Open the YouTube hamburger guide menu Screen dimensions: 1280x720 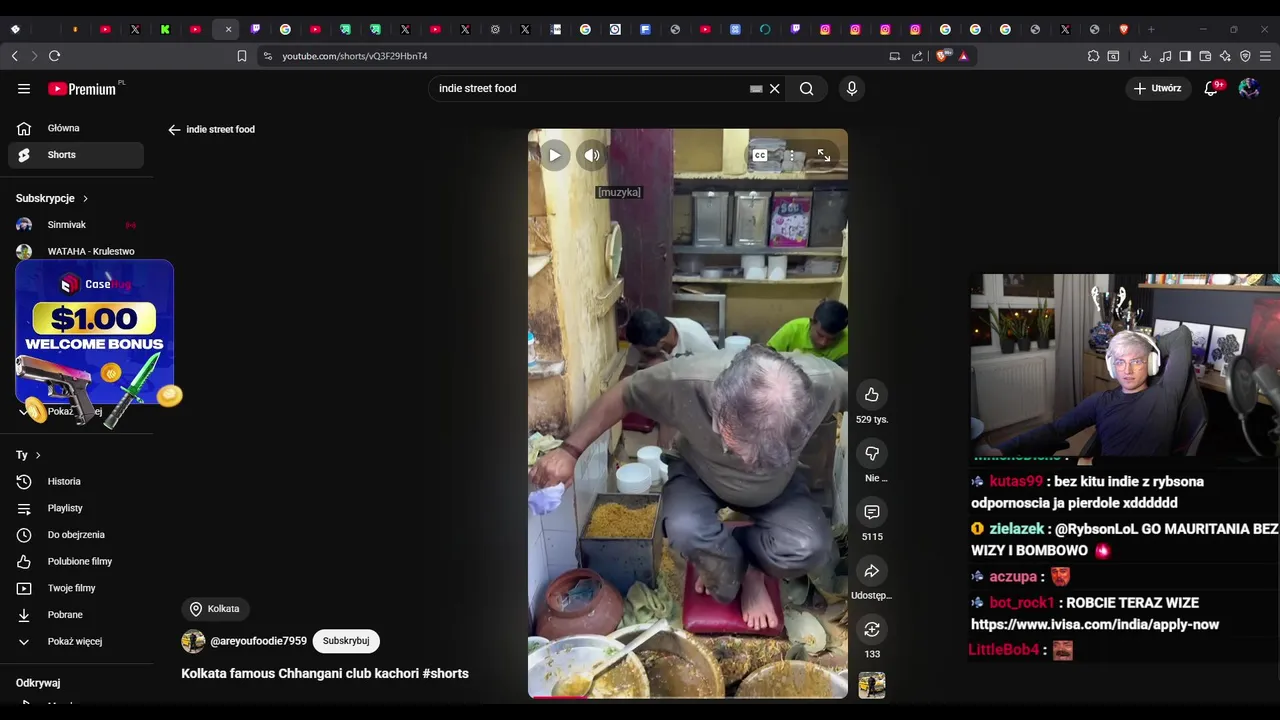24,89
